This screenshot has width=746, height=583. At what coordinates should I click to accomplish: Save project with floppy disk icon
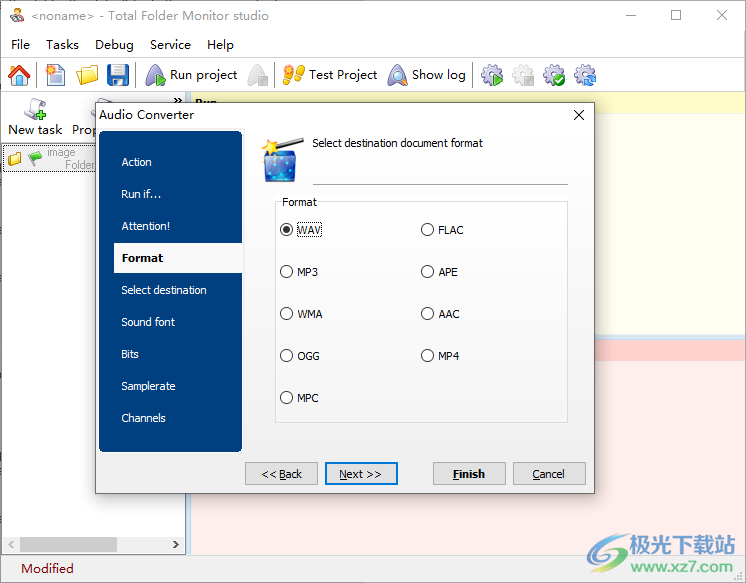click(x=118, y=75)
